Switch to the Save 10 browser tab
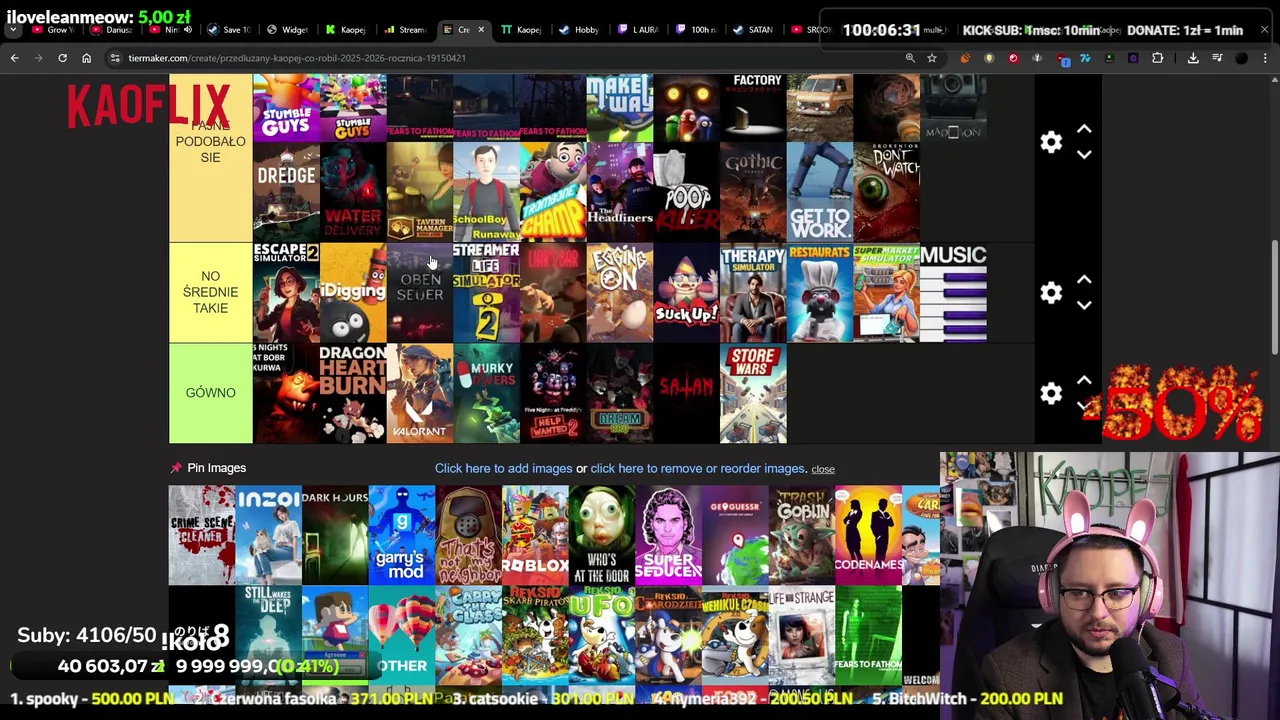 [x=229, y=30]
